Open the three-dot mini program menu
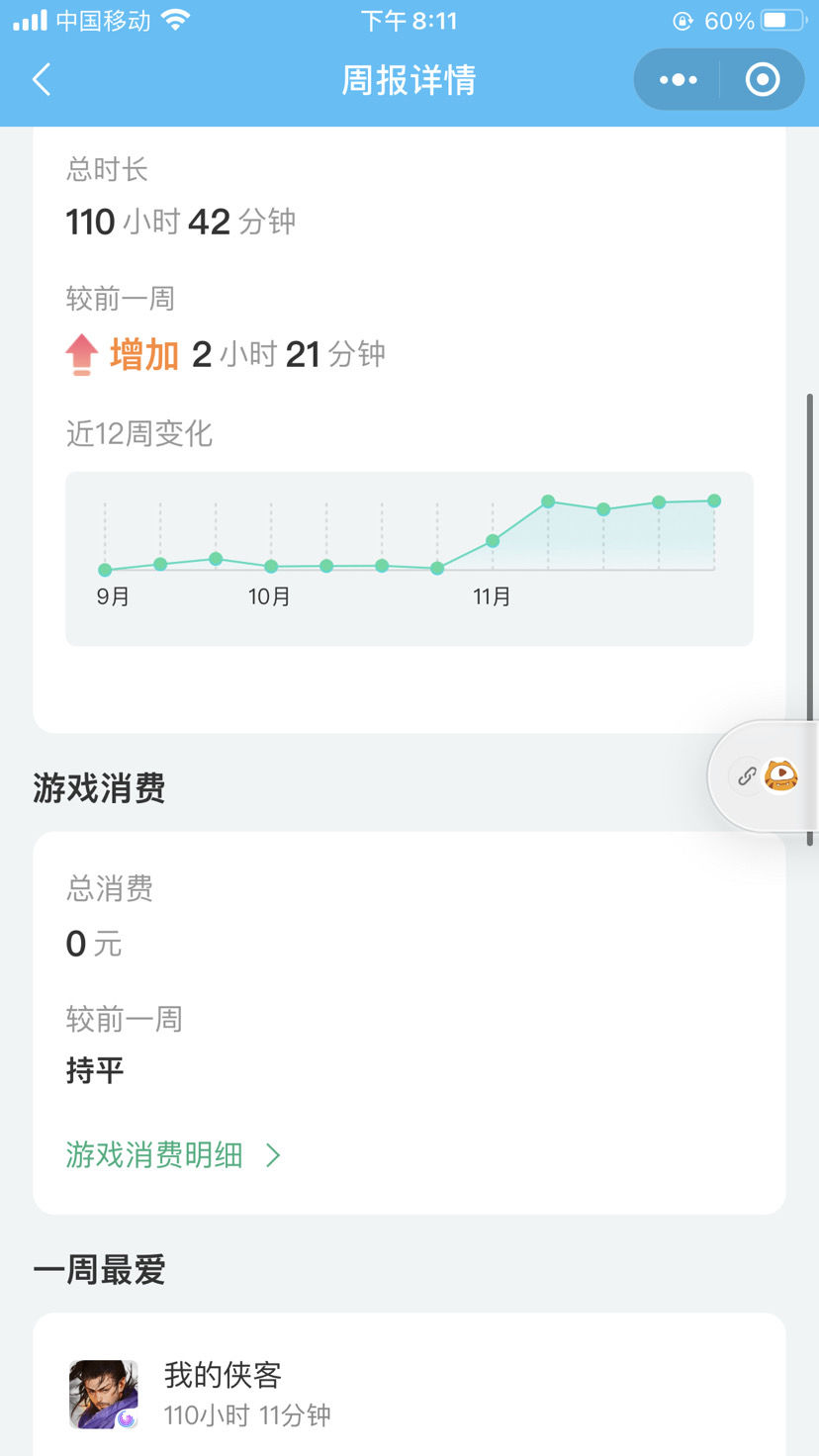Screen dimensions: 819x1456 pyautogui.click(x=678, y=79)
